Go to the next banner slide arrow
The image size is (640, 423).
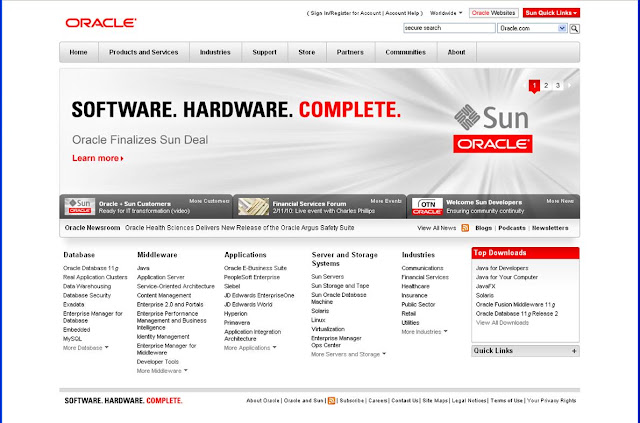[x=570, y=85]
